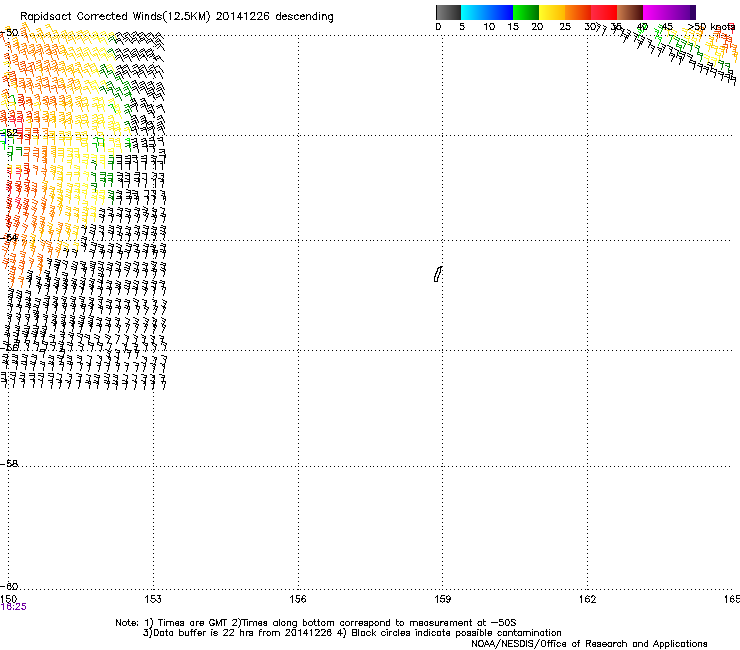Click the '0' label under the color bar
Viewport: 740px width, 650px height.
point(438,27)
